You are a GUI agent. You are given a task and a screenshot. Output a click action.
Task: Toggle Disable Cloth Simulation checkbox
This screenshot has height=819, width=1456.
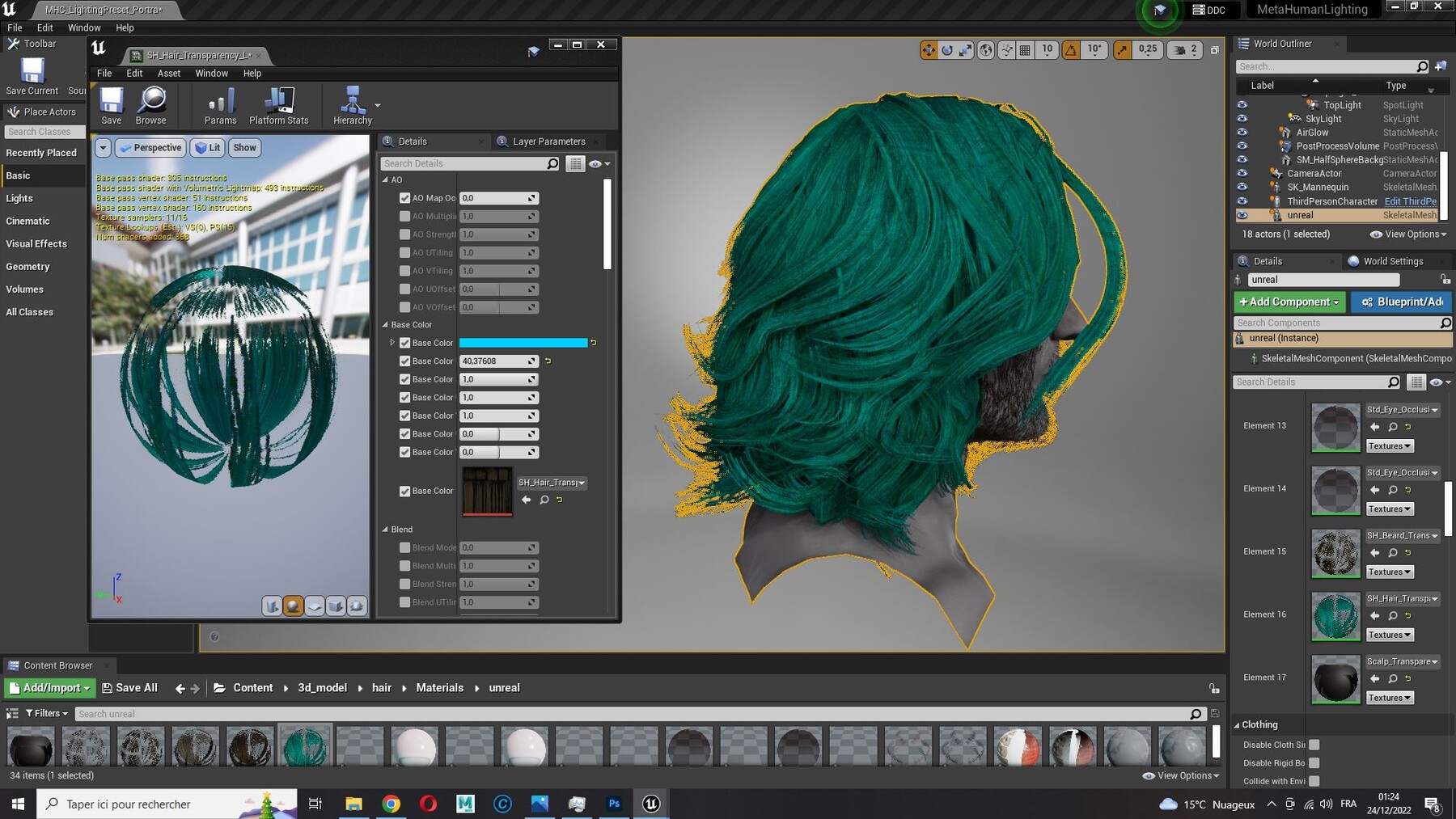1314,745
